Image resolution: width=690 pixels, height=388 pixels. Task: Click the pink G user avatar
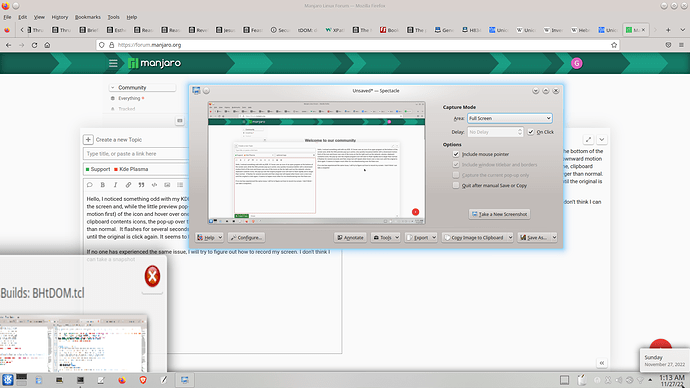point(576,63)
